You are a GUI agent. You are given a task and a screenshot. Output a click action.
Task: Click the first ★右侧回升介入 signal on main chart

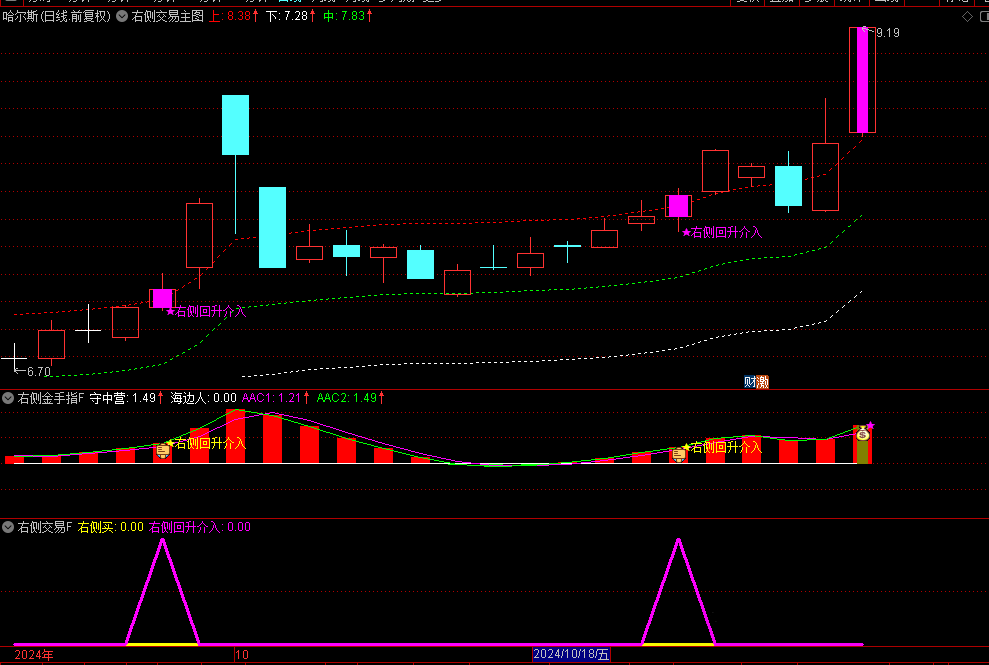[x=206, y=311]
